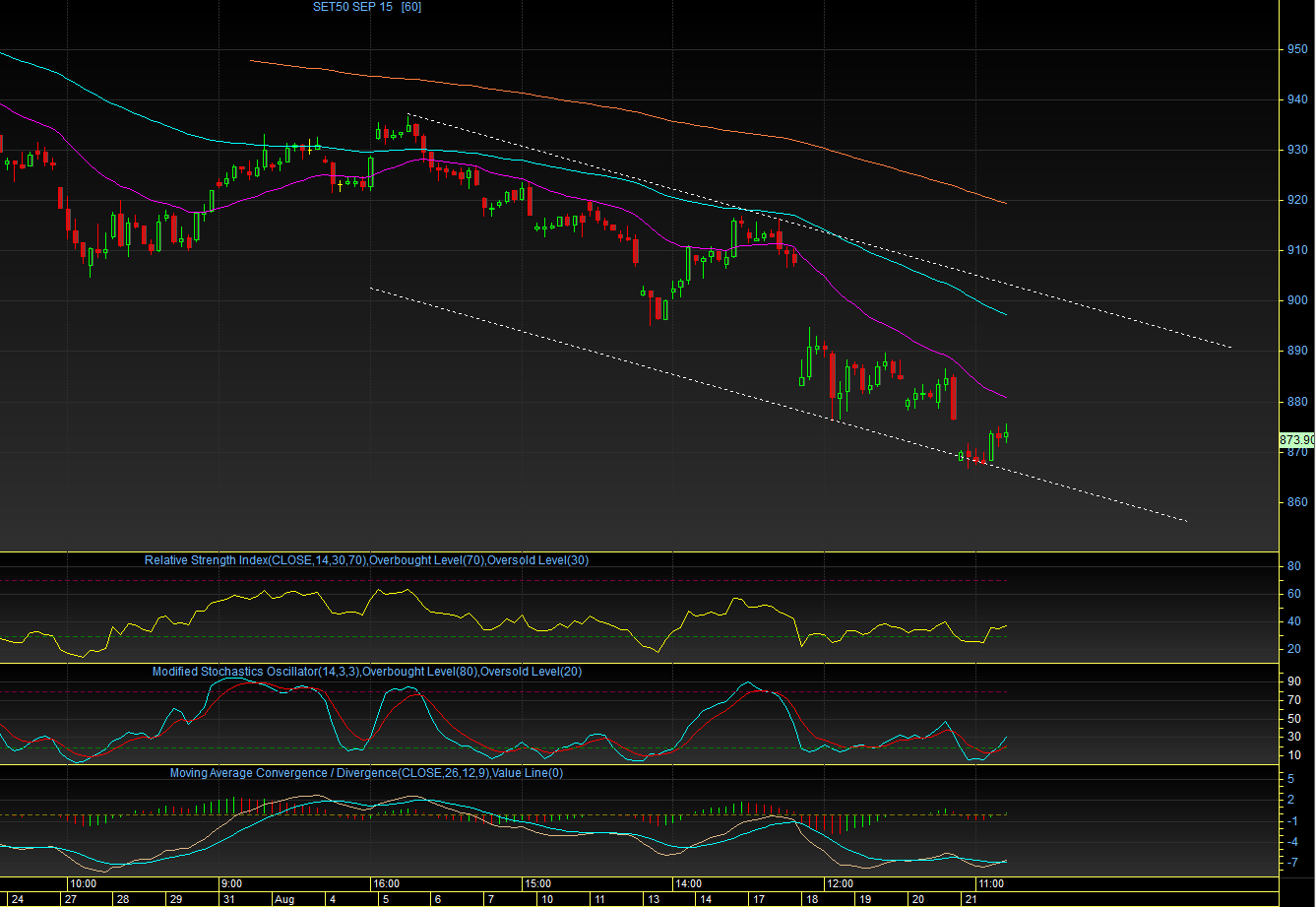Click the 16:00 time label
The height and width of the screenshot is (907, 1316).
point(385,883)
